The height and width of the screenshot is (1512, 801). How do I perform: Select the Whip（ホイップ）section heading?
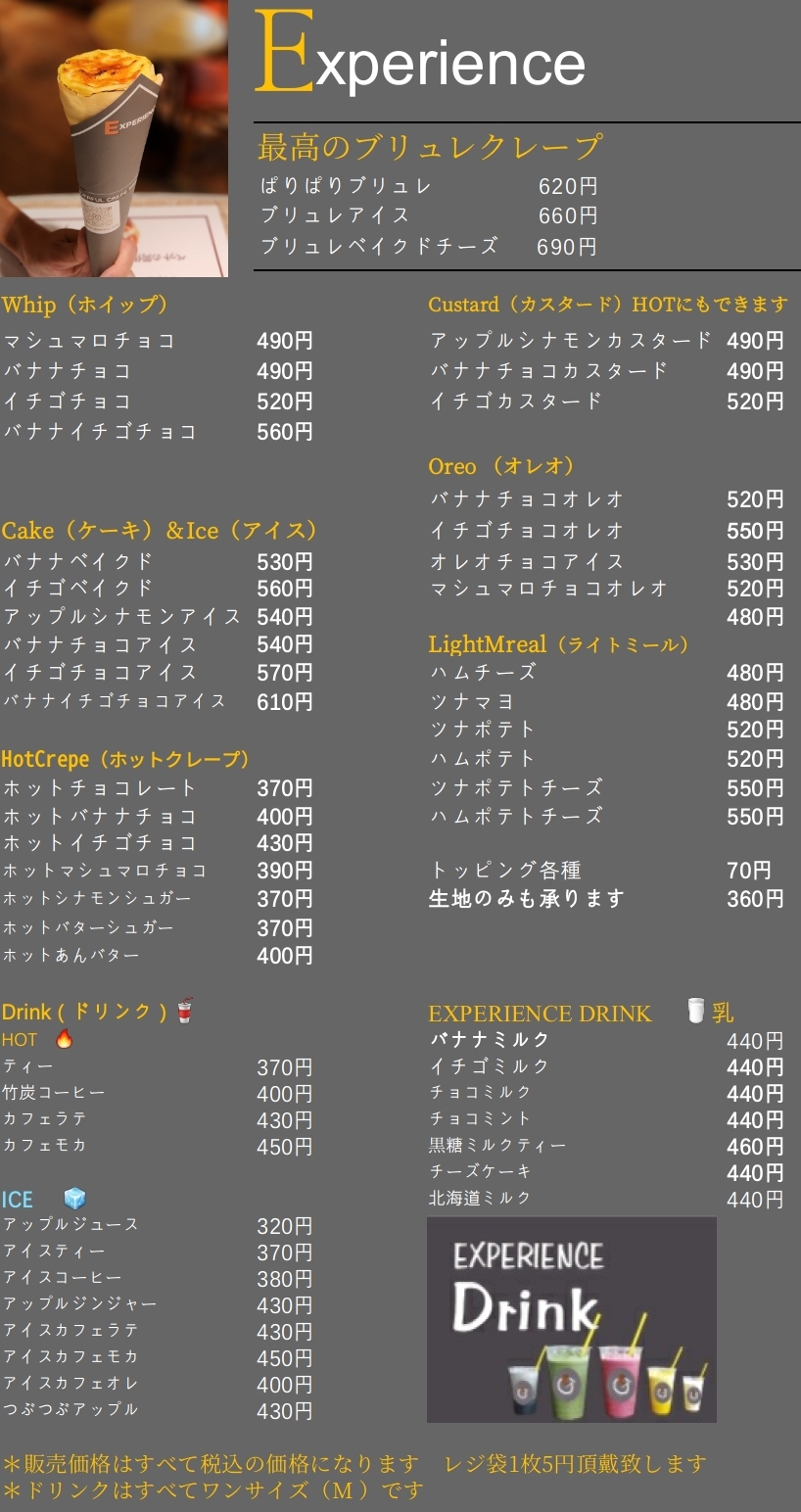(85, 305)
